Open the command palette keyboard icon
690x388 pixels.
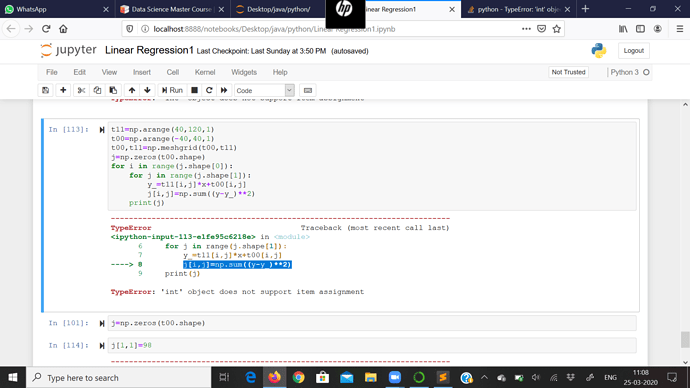(308, 90)
